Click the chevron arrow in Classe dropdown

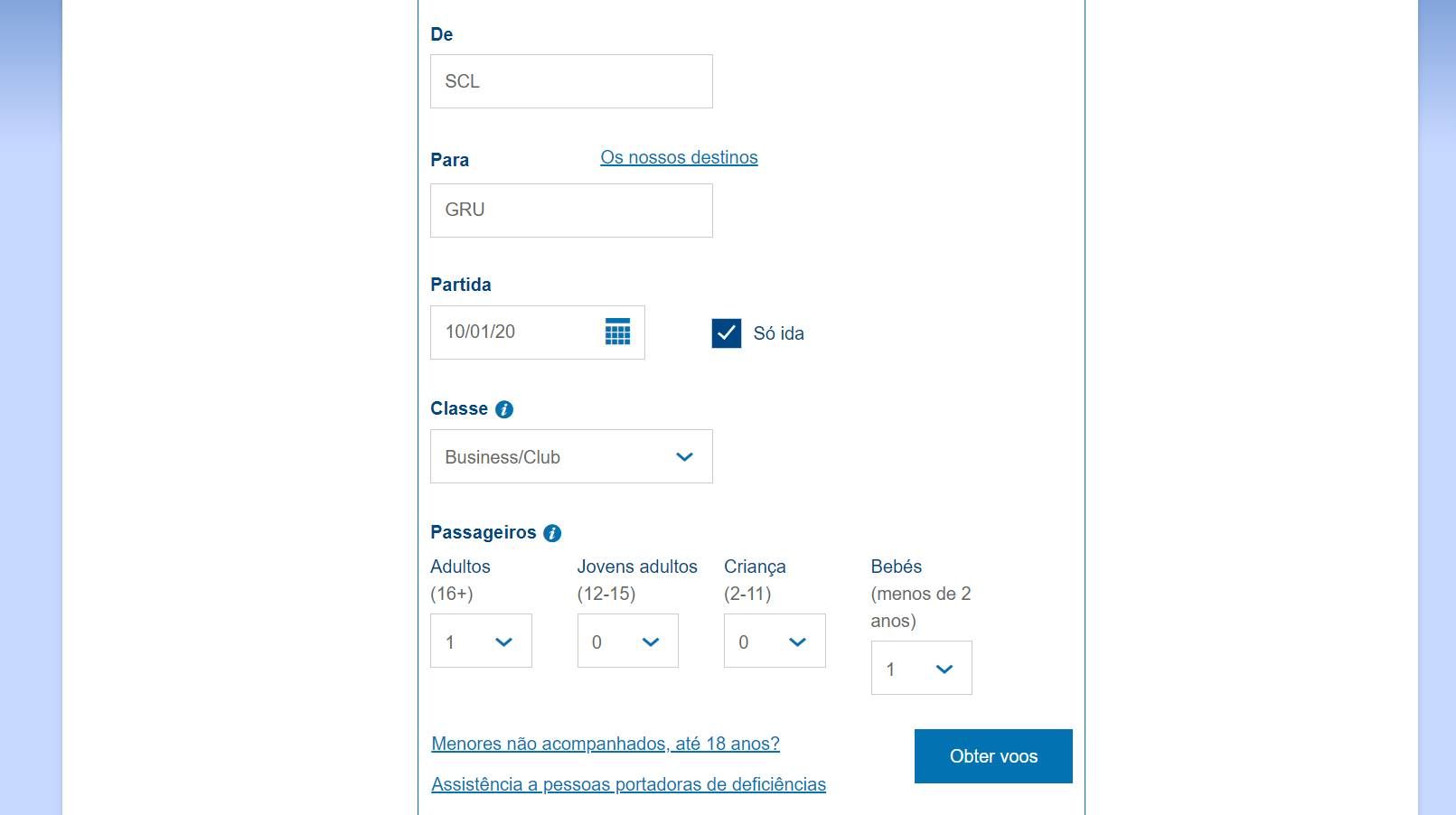click(684, 457)
